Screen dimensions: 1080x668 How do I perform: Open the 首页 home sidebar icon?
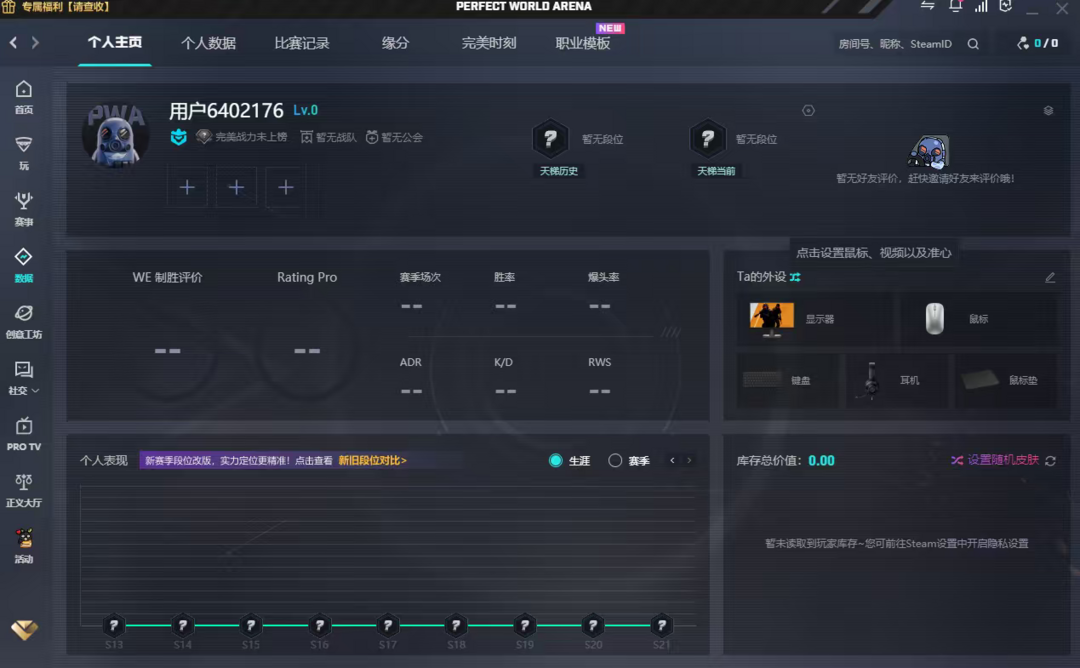click(x=24, y=96)
